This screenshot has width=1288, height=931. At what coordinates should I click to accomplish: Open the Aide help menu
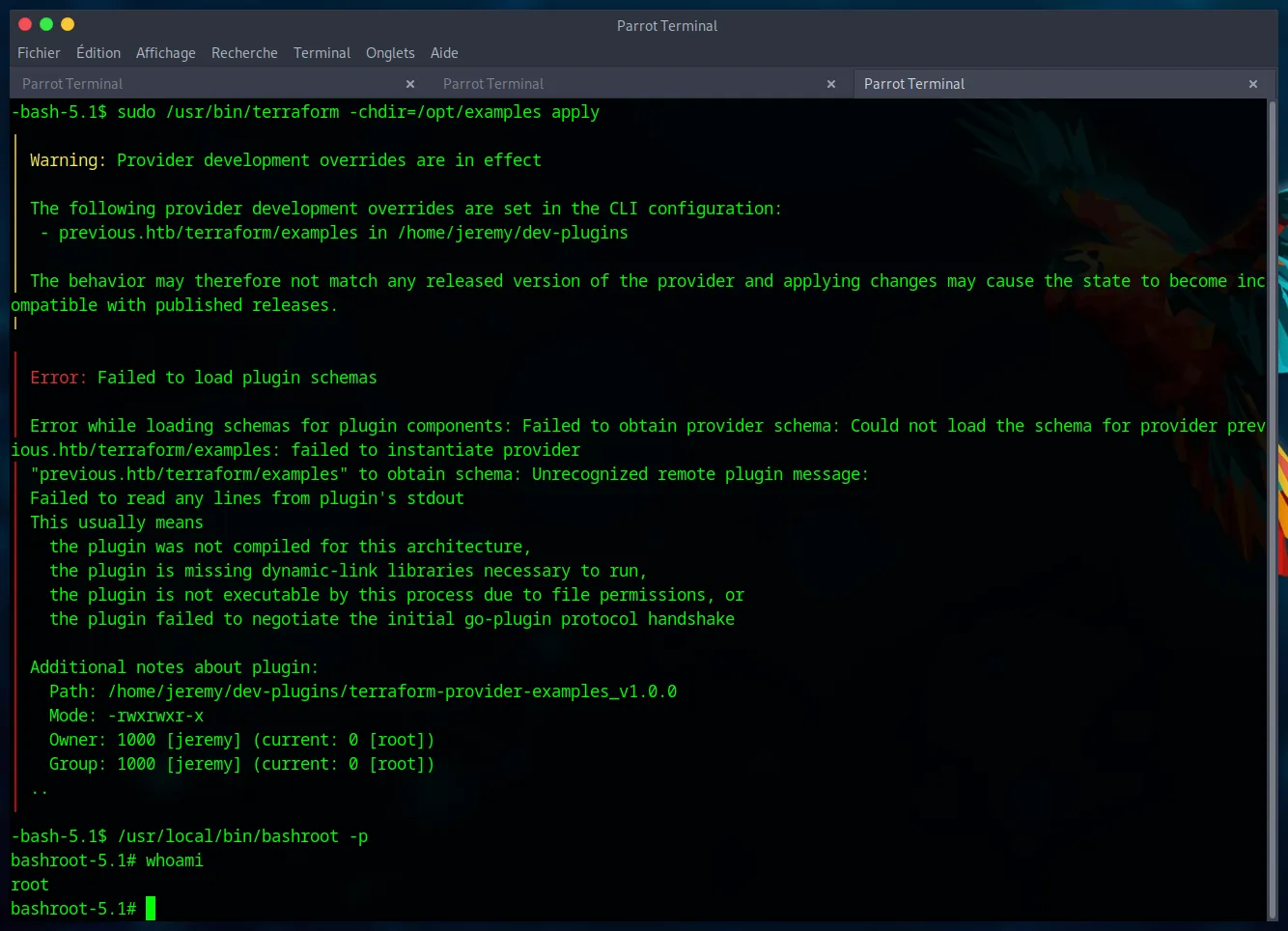[444, 53]
